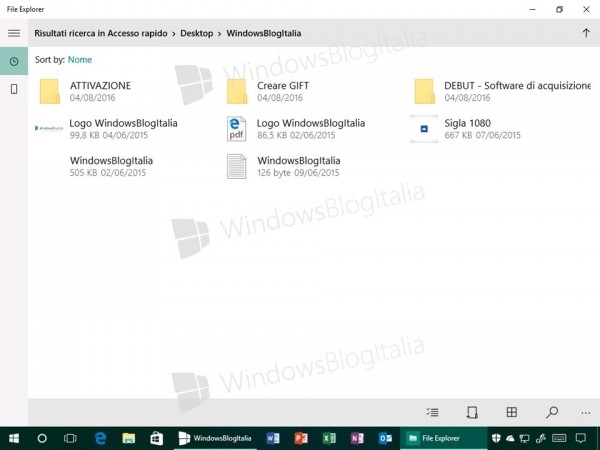The height and width of the screenshot is (450, 600).
Task: Go up one folder level arrow
Action: [586, 33]
